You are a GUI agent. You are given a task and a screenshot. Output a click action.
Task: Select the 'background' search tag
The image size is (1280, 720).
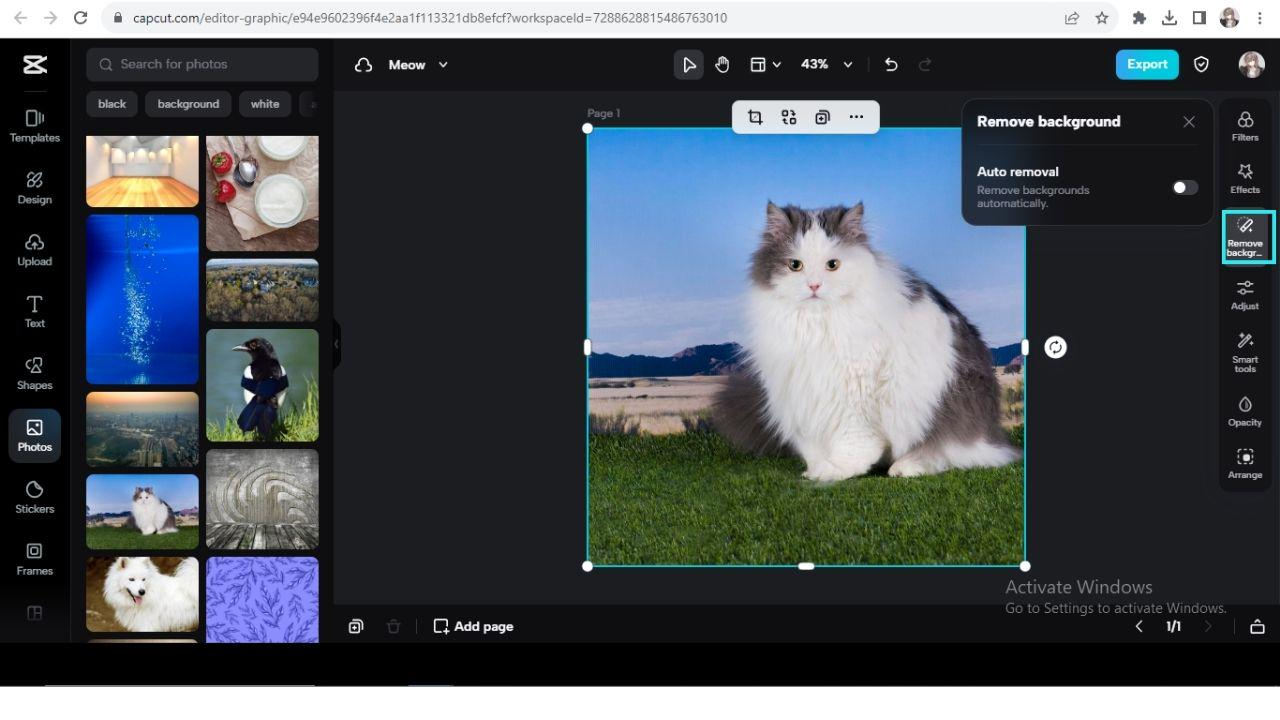click(188, 104)
